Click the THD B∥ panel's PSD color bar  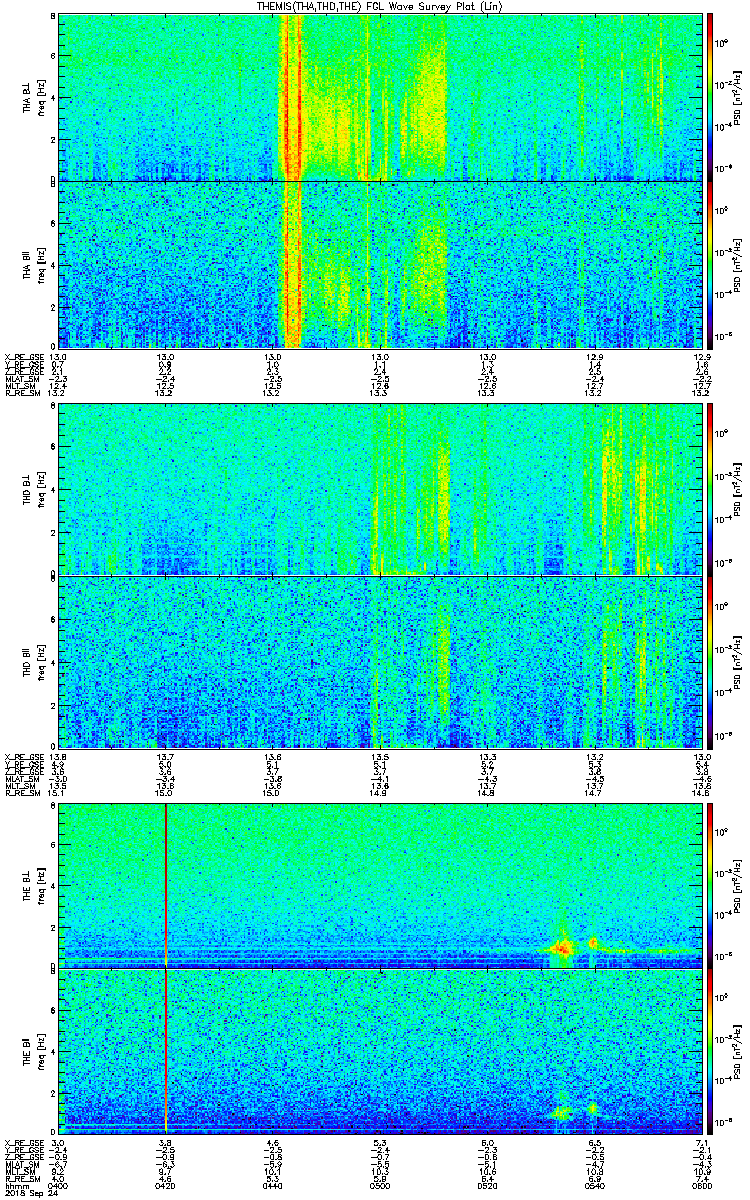(x=710, y=661)
